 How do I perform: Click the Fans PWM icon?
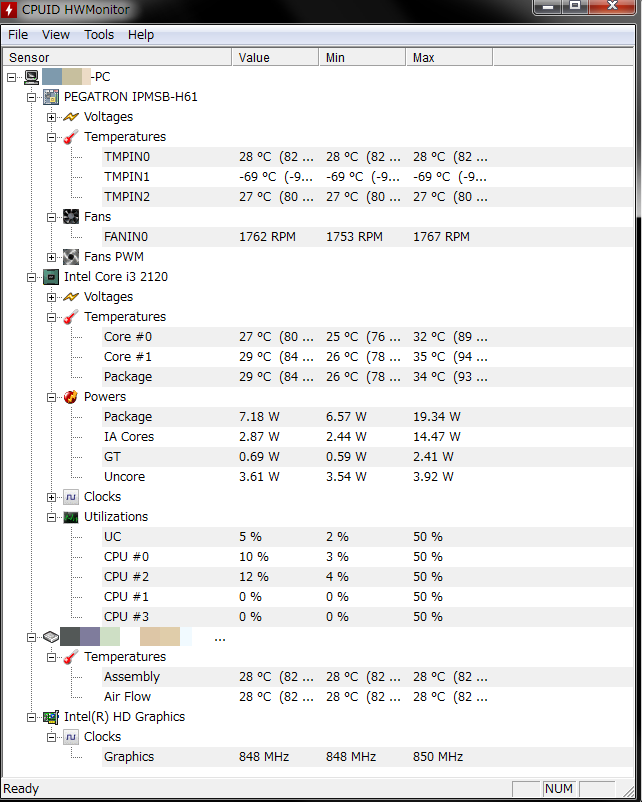click(x=71, y=257)
